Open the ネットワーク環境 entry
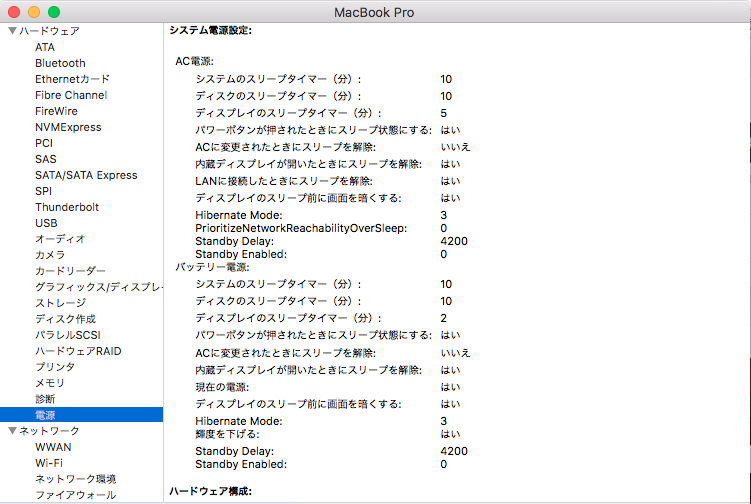Viewport: 751px width, 504px height. pyautogui.click(x=76, y=479)
